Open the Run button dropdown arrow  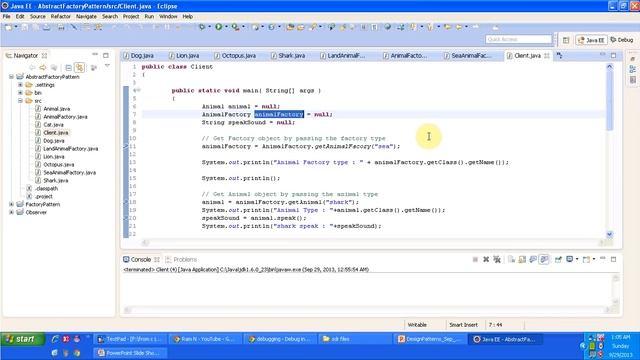[x=226, y=27]
